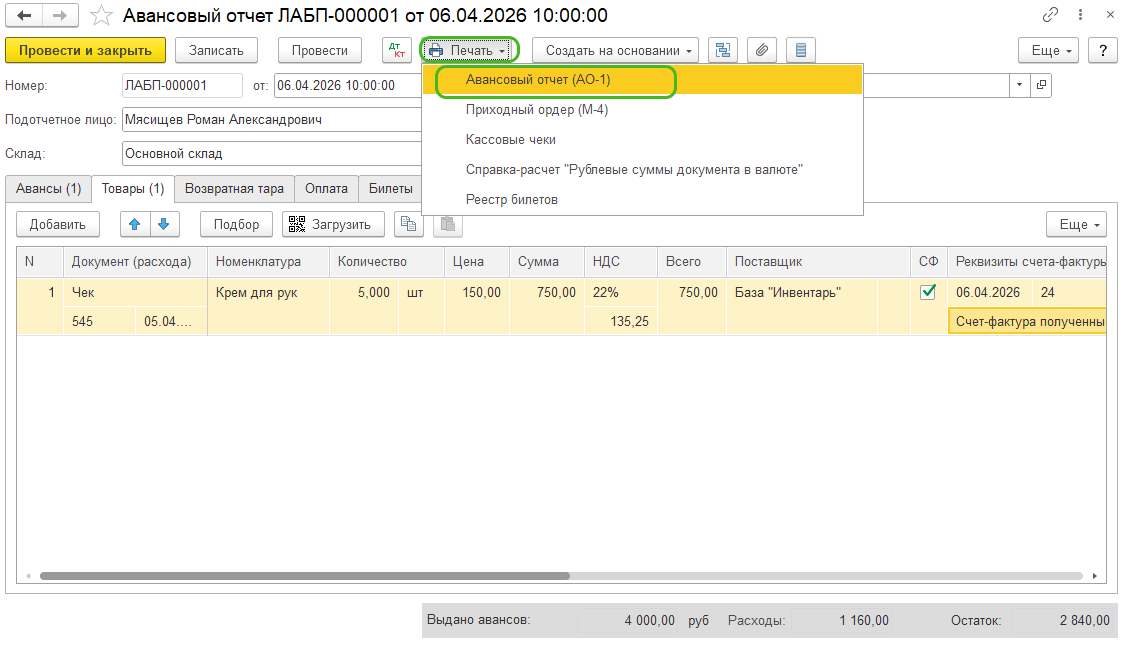Click the Количество column header
1124x645 pixels.
[386, 262]
